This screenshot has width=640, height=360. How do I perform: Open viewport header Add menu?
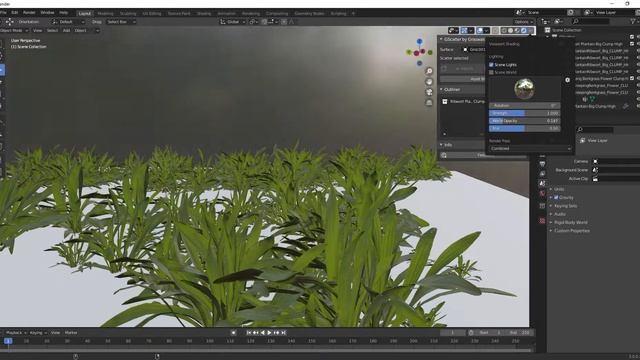pos(67,30)
